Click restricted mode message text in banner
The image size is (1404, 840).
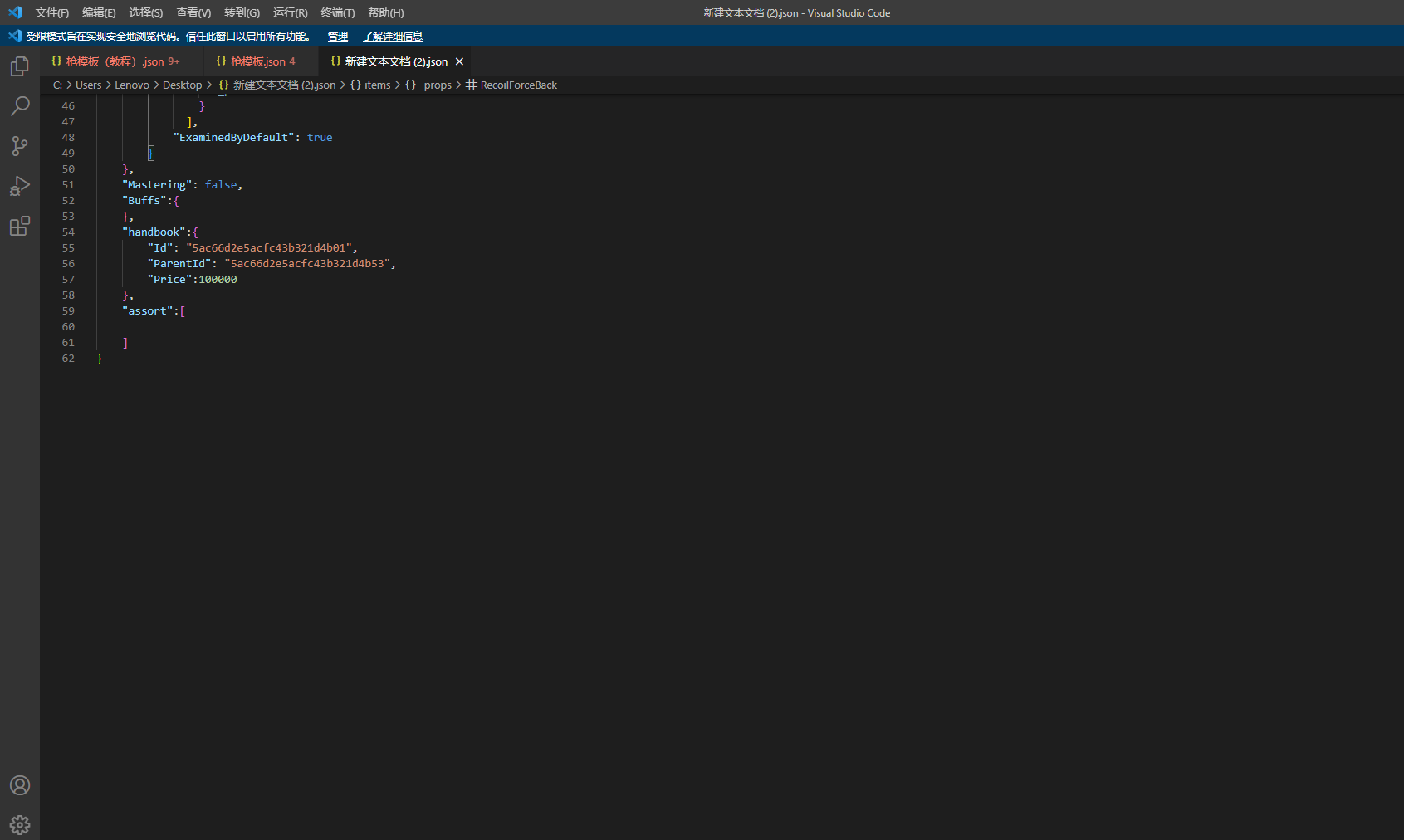(169, 36)
